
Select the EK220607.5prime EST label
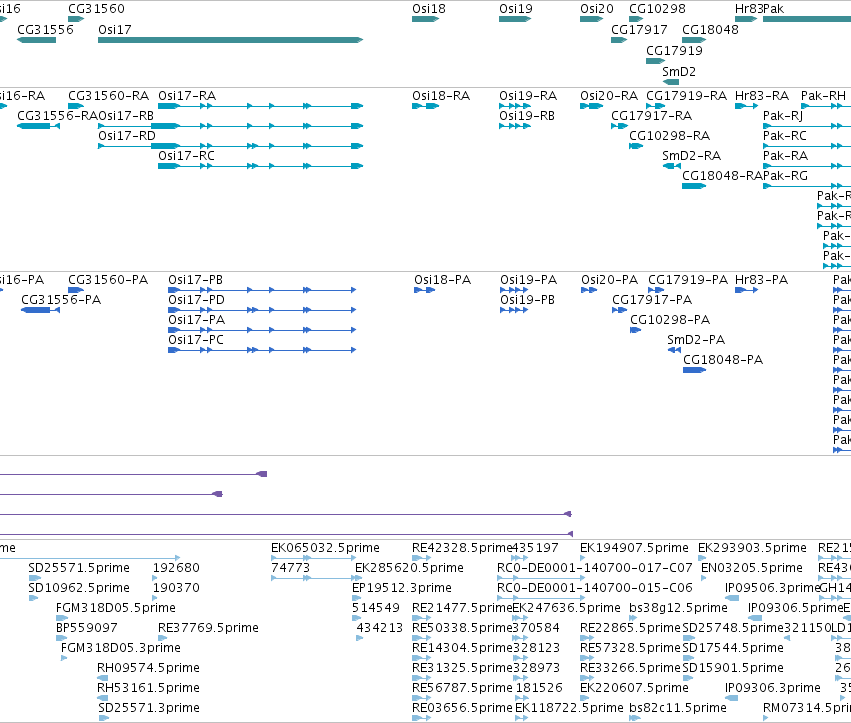point(634,688)
